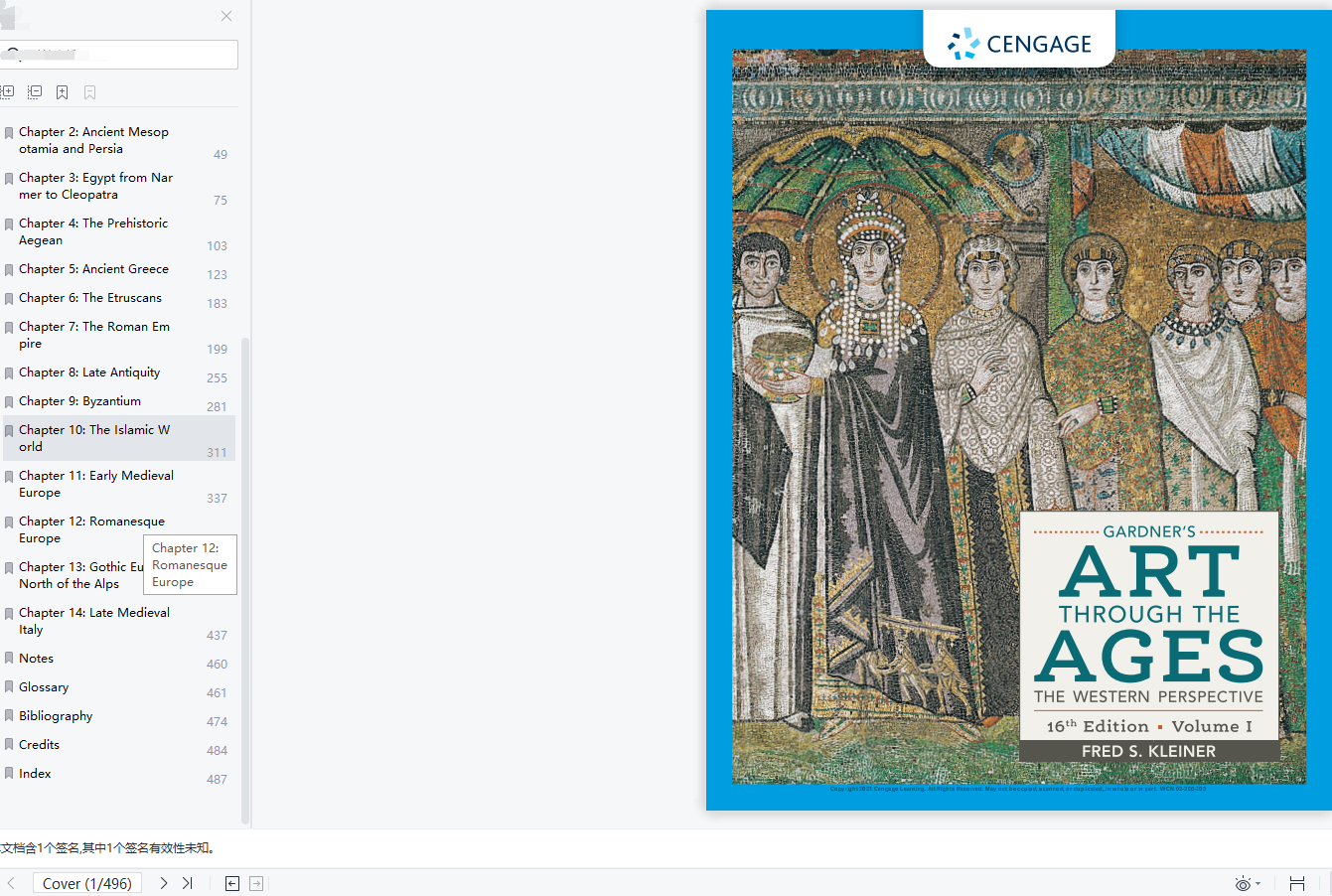1332x896 pixels.
Task: Click the Cover (1/496) page number field
Action: coord(87,883)
